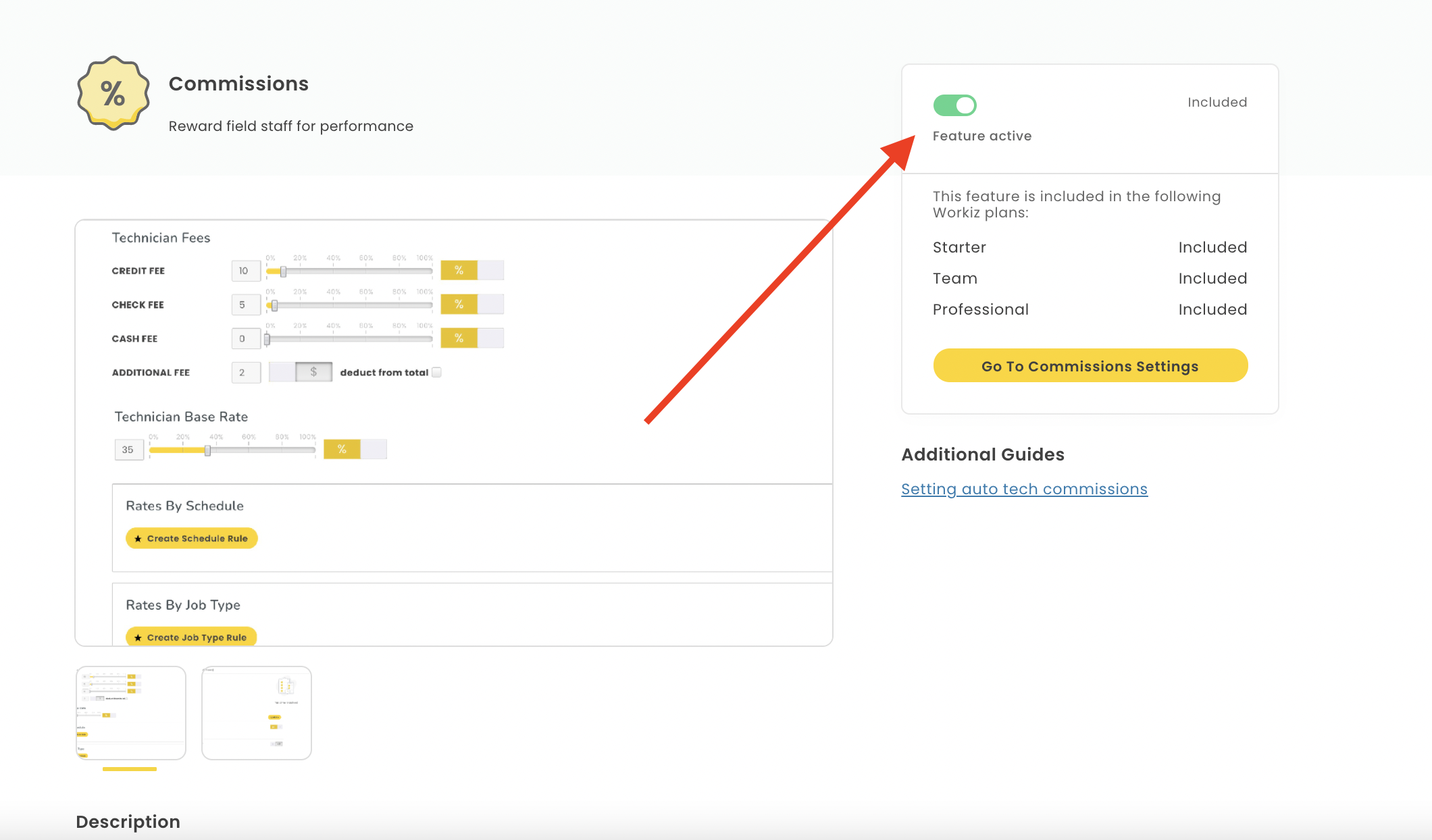The width and height of the screenshot is (1432, 840).
Task: Click the Cash Fee percent toggle
Action: click(459, 338)
